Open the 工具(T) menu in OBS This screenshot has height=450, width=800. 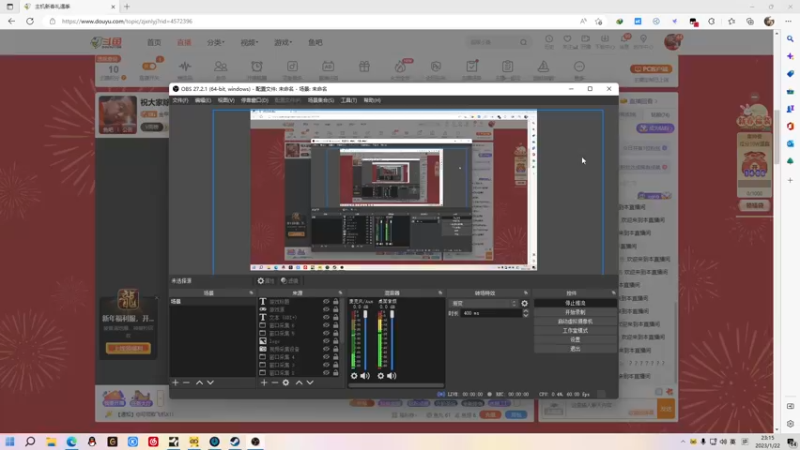coord(348,100)
